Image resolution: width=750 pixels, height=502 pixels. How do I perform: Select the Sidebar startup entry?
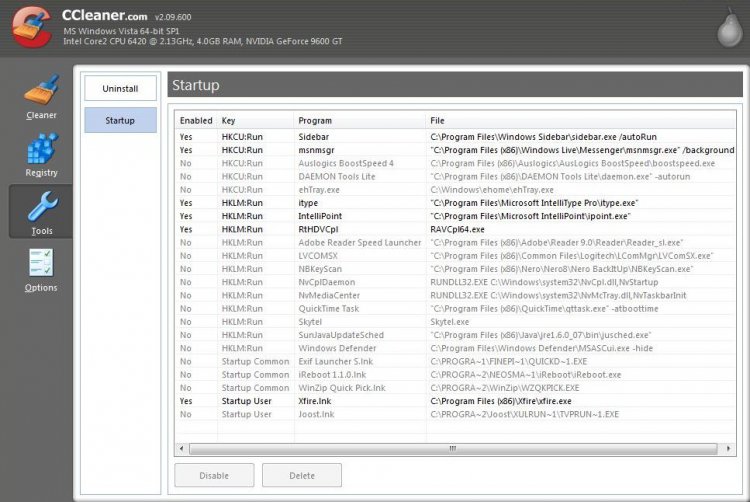point(455,137)
